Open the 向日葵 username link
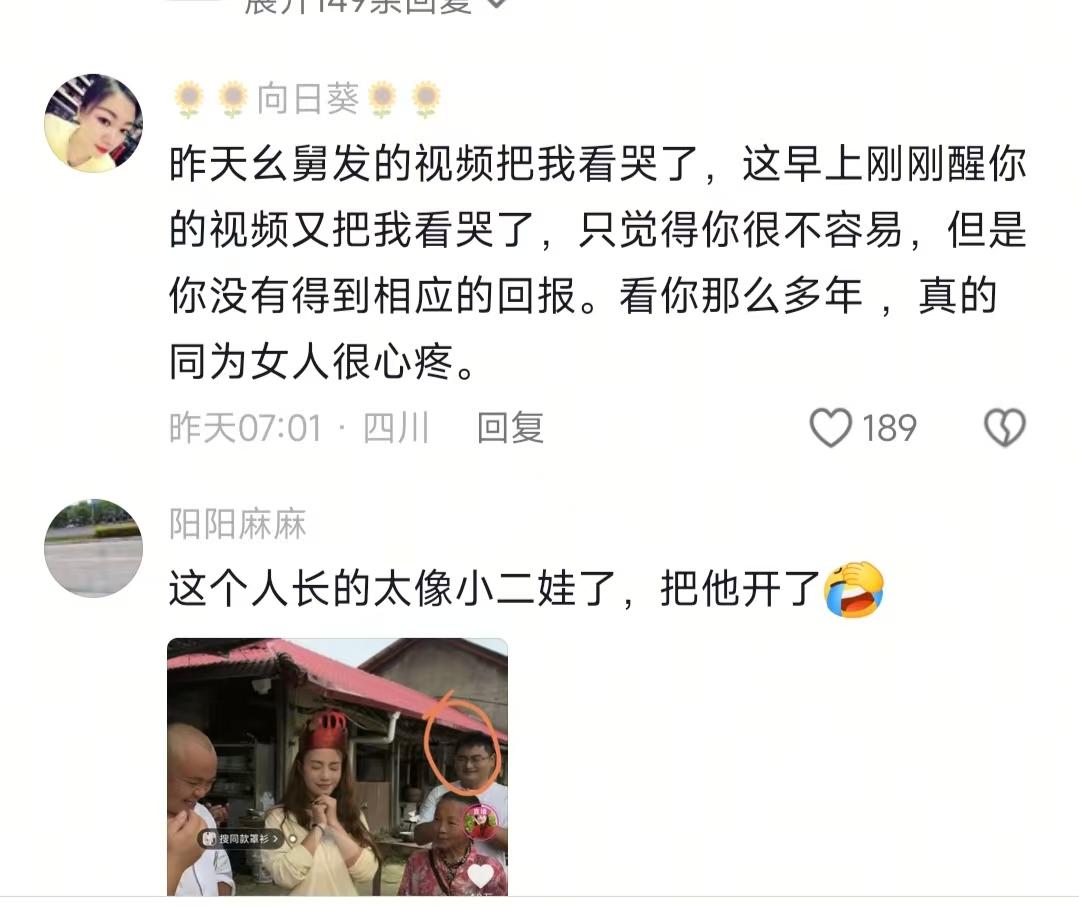Viewport: 1079px width, 907px height. tap(308, 99)
